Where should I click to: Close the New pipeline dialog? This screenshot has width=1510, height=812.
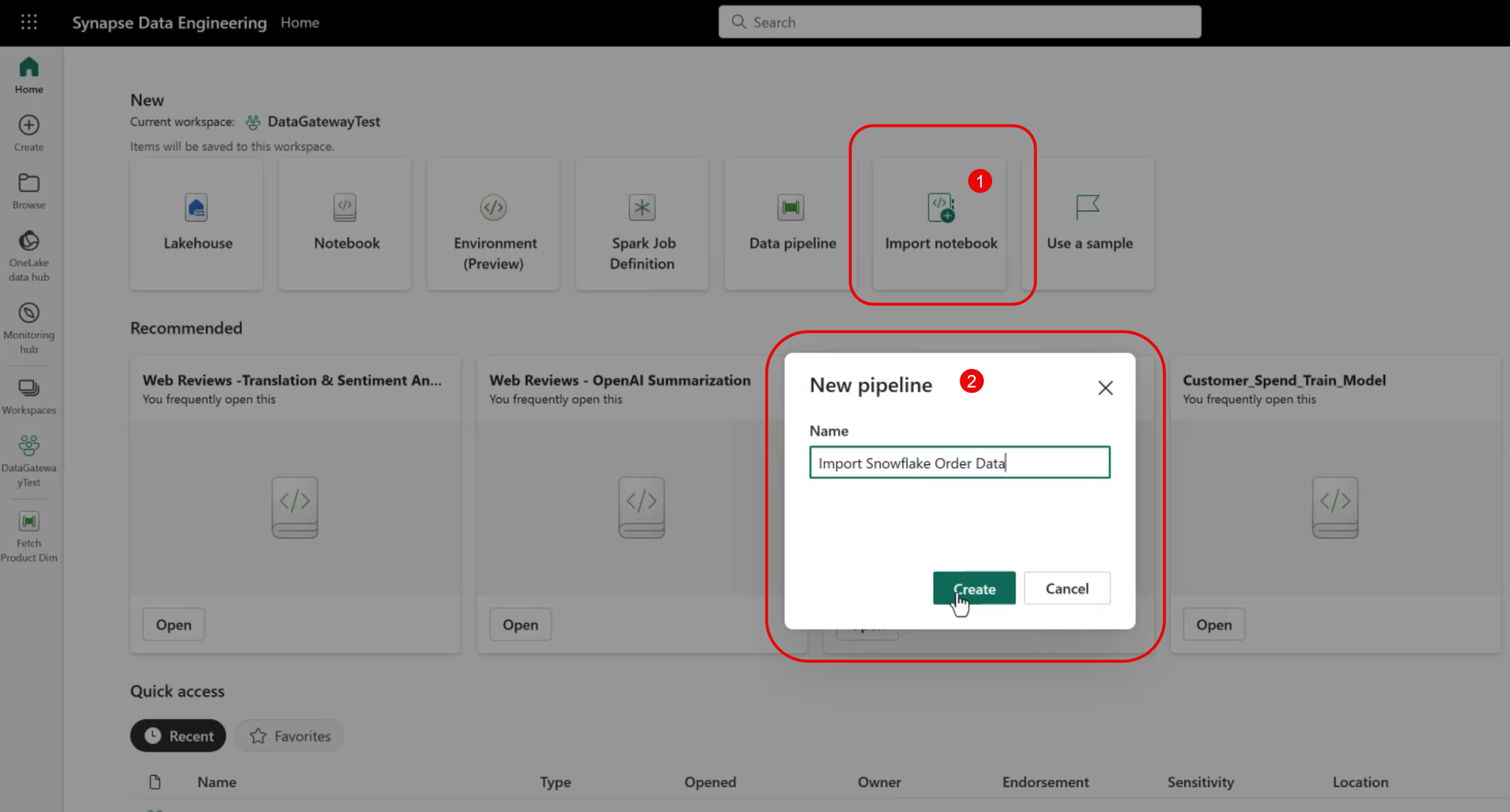pos(1105,388)
